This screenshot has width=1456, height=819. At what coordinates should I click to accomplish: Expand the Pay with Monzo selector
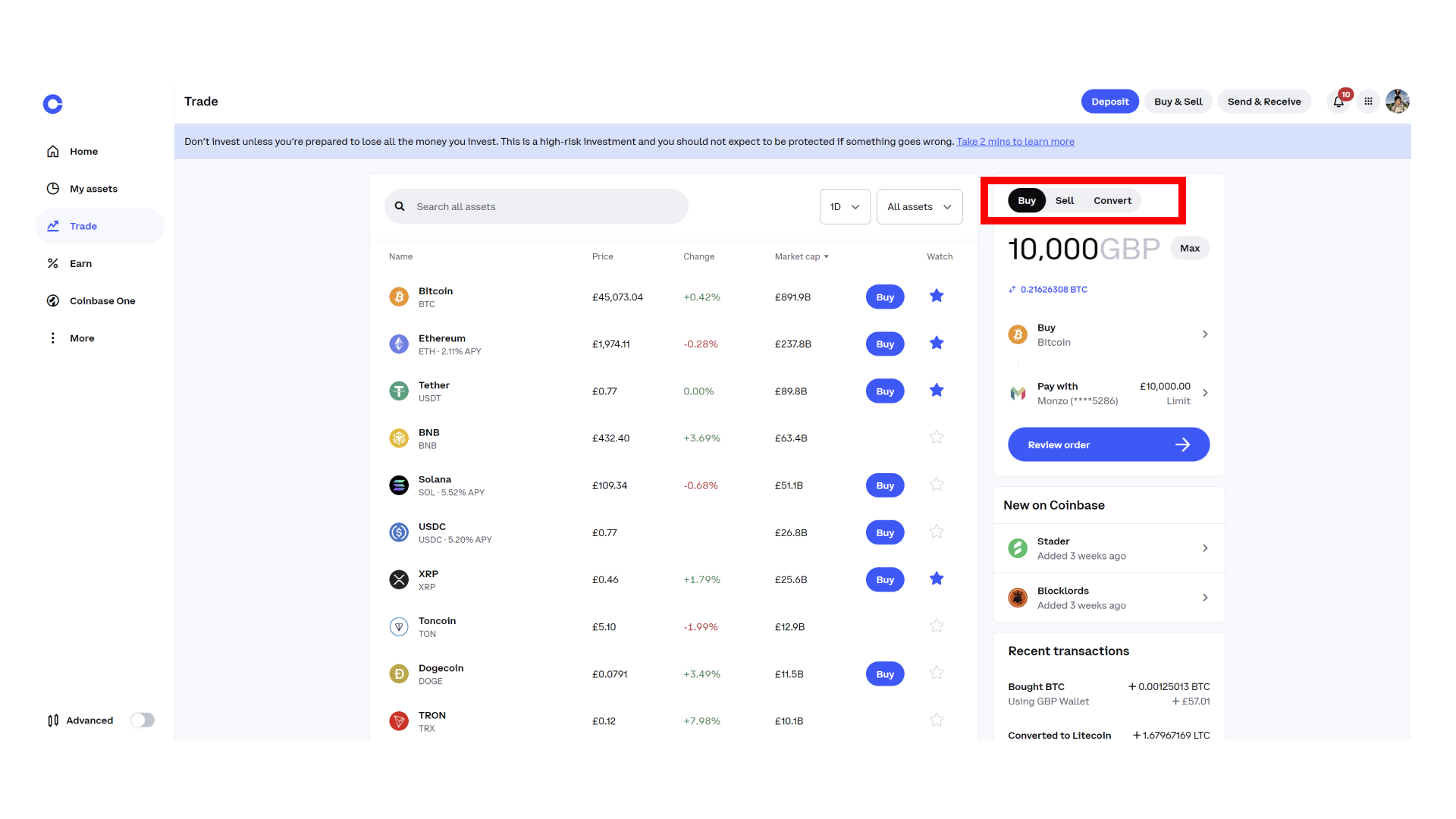tap(1109, 394)
